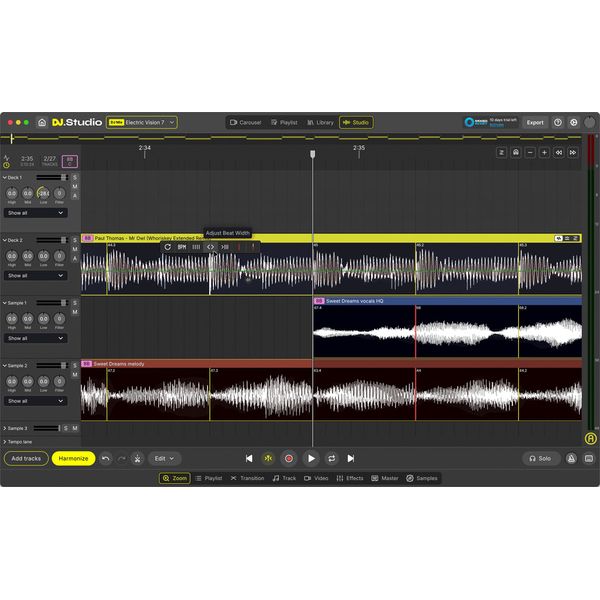The height and width of the screenshot is (600, 600).
Task: Toggle Deck 1 automation A button
Action: pos(75,196)
